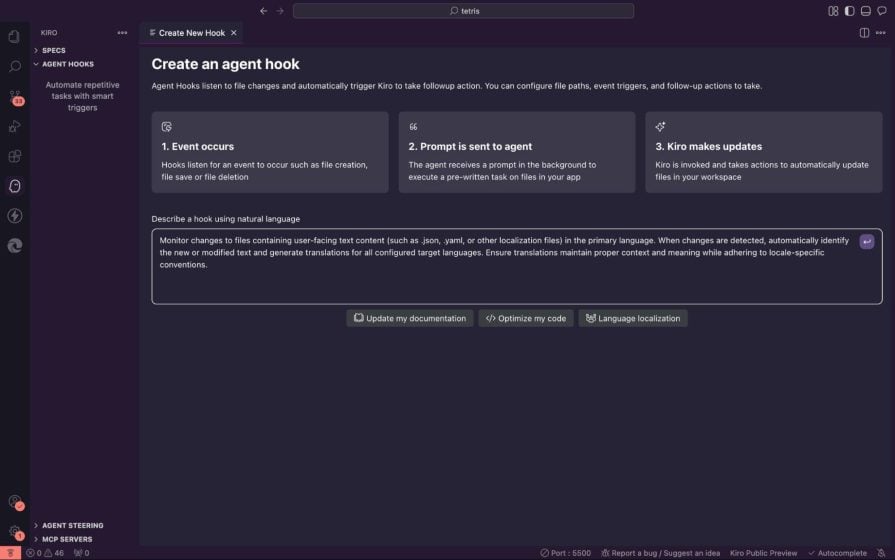This screenshot has height=560, width=895.
Task: Open the lightning bolt activity bar icon
Action: pyautogui.click(x=14, y=216)
